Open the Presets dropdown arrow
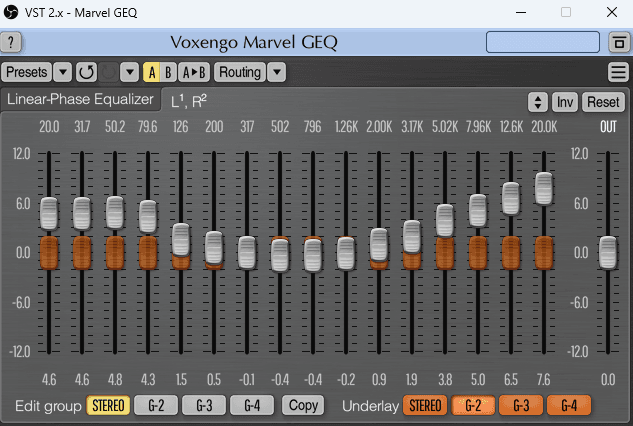Screen dimensions: 633x426 [x=63, y=72]
